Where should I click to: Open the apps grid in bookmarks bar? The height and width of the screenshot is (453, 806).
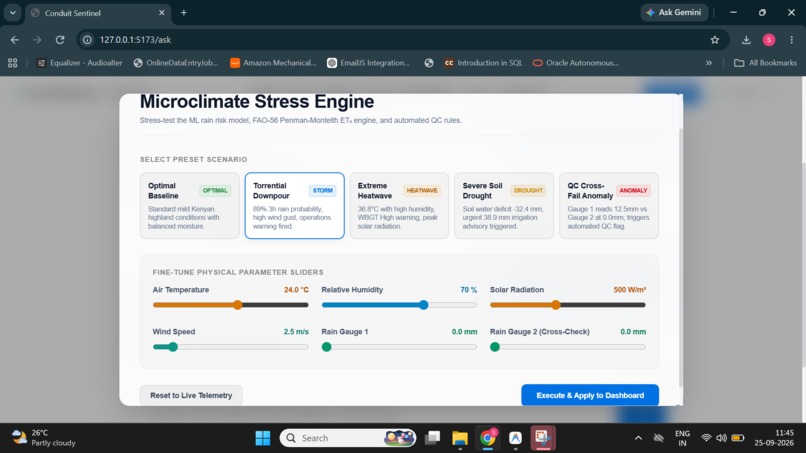click(x=12, y=63)
